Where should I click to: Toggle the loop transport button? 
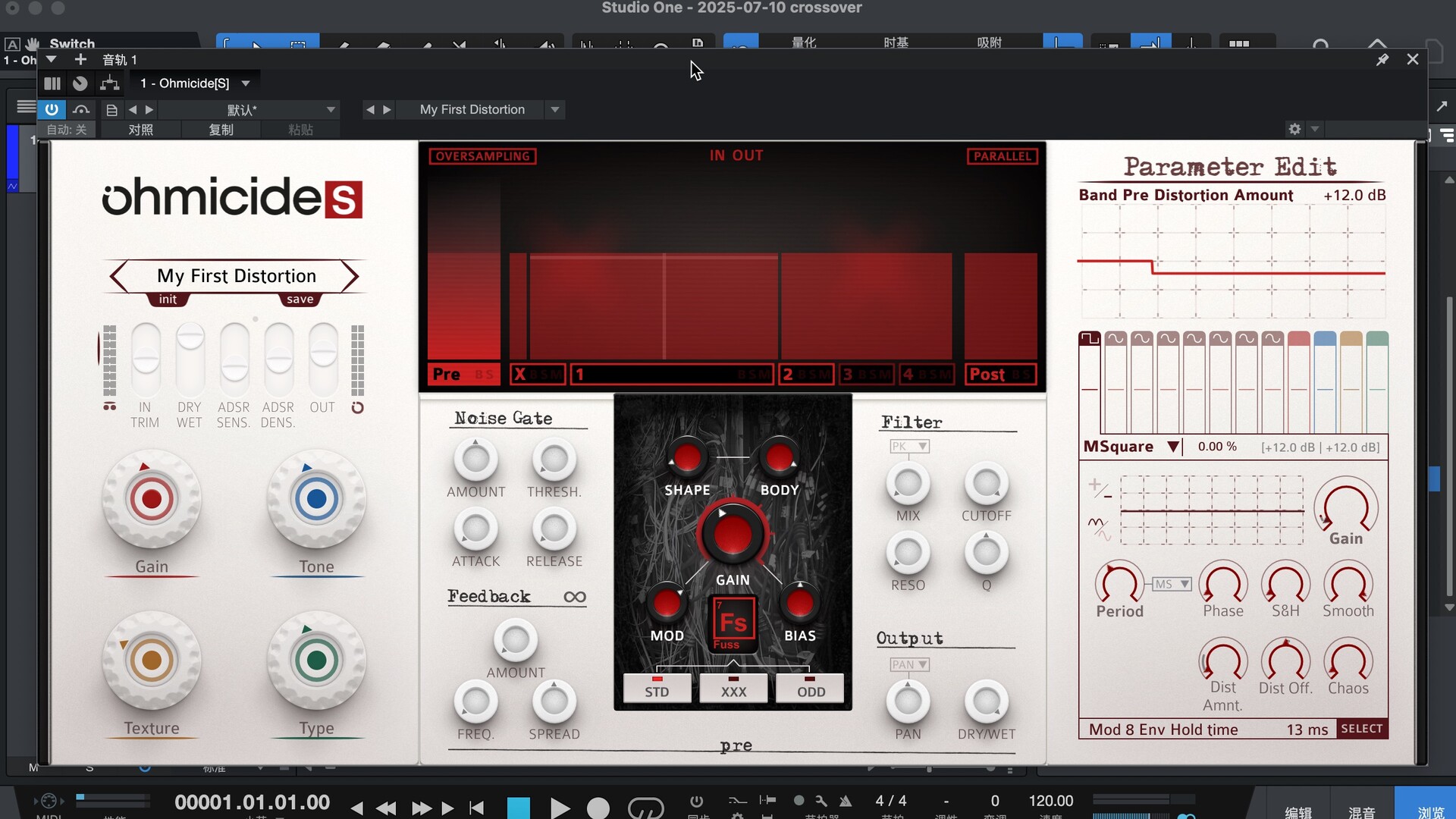645,808
